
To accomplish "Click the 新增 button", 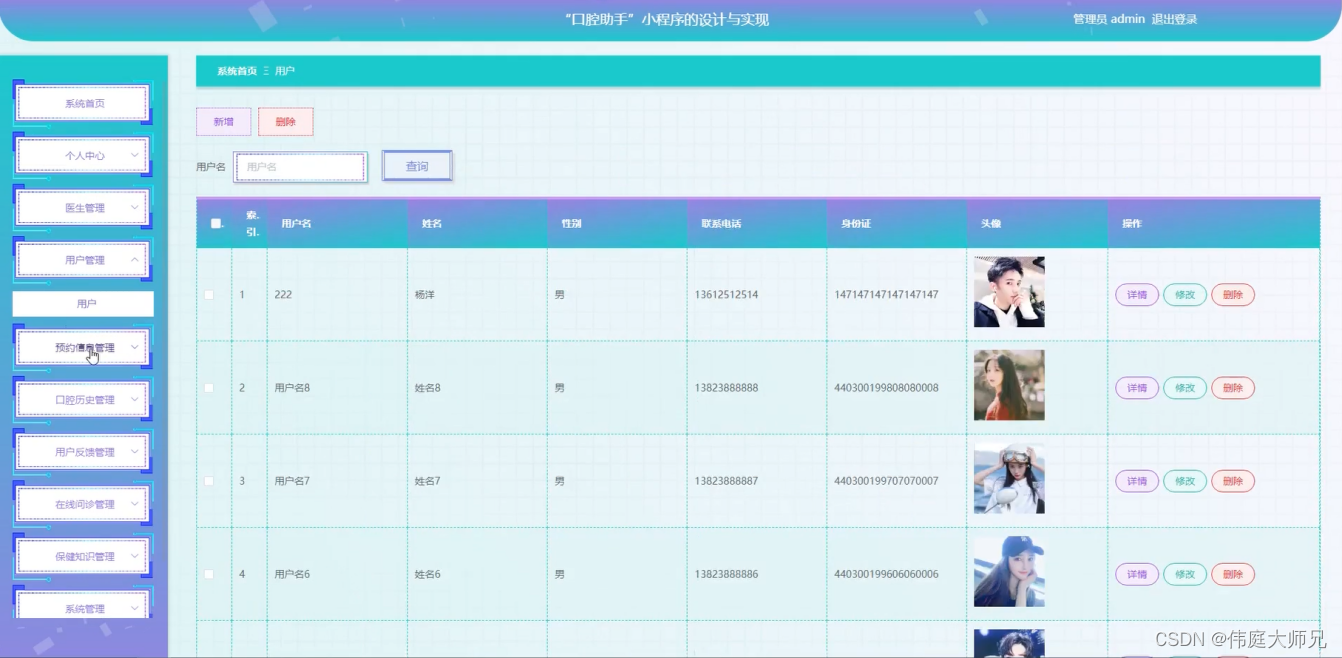I will (x=223, y=122).
